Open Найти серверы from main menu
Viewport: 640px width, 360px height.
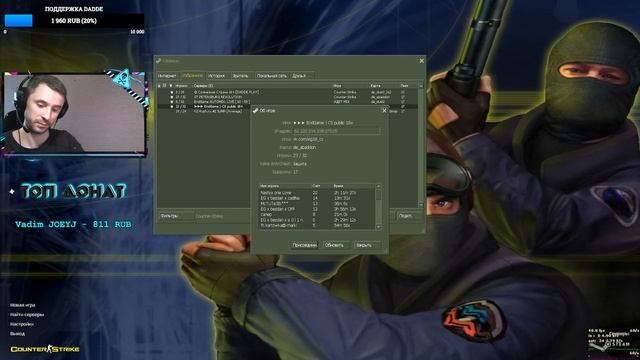[27, 315]
